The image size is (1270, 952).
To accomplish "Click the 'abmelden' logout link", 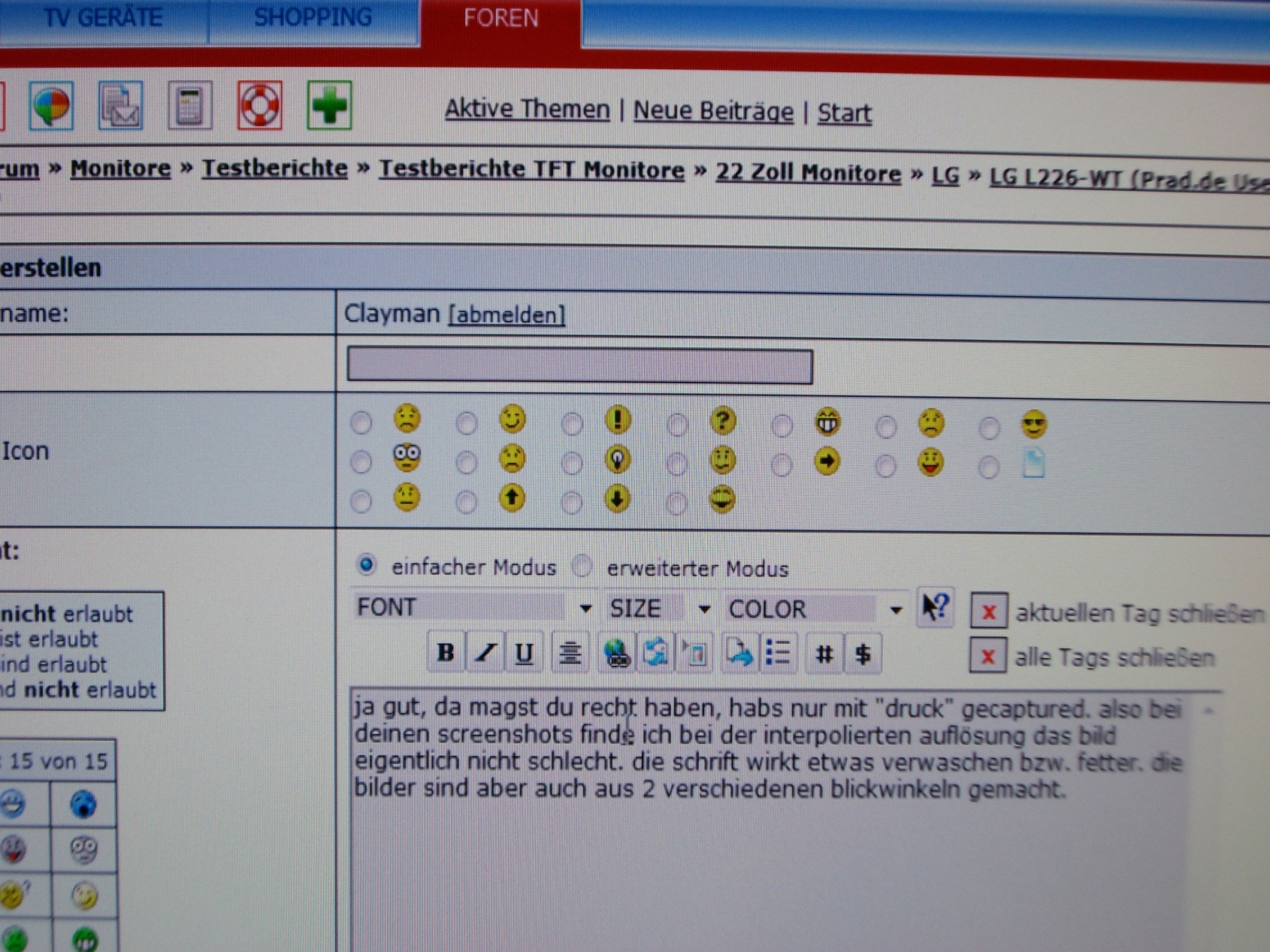I will [x=506, y=315].
